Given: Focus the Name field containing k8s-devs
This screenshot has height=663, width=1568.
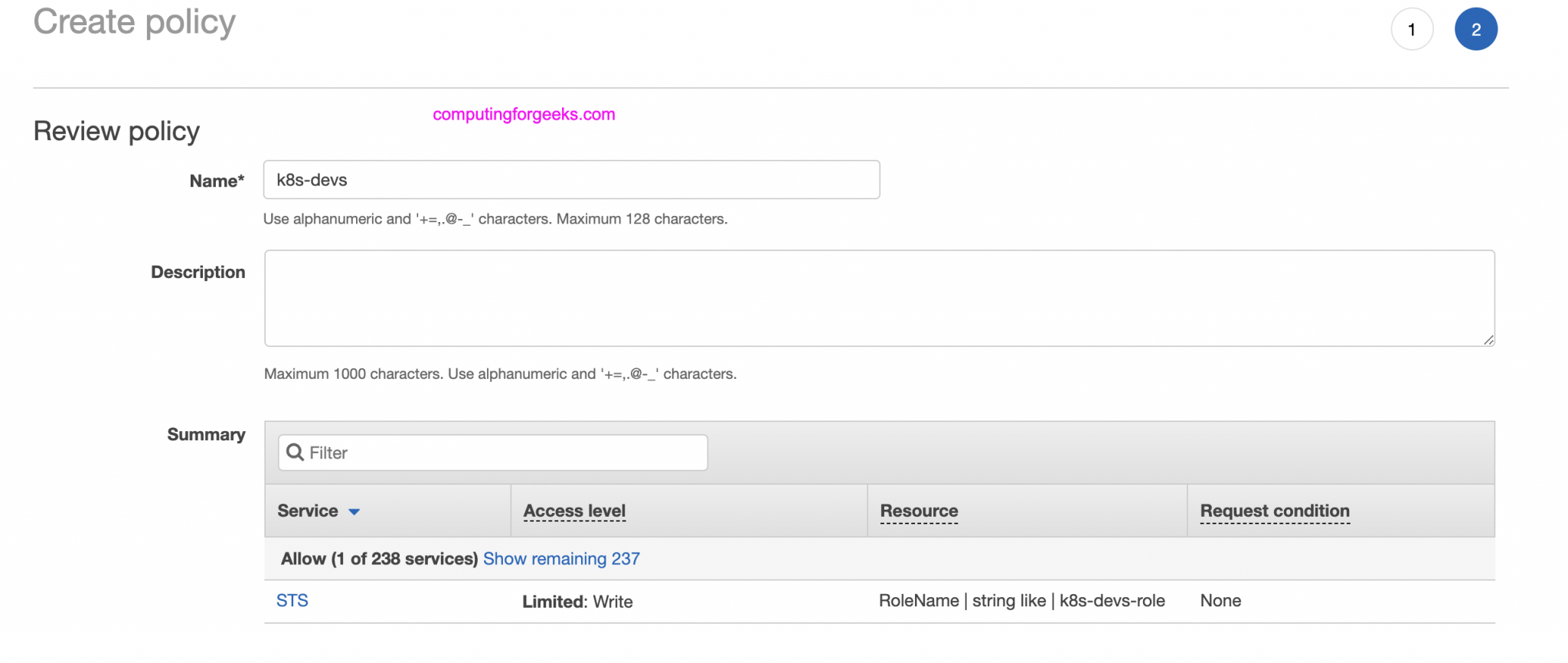Looking at the screenshot, I should point(571,180).
